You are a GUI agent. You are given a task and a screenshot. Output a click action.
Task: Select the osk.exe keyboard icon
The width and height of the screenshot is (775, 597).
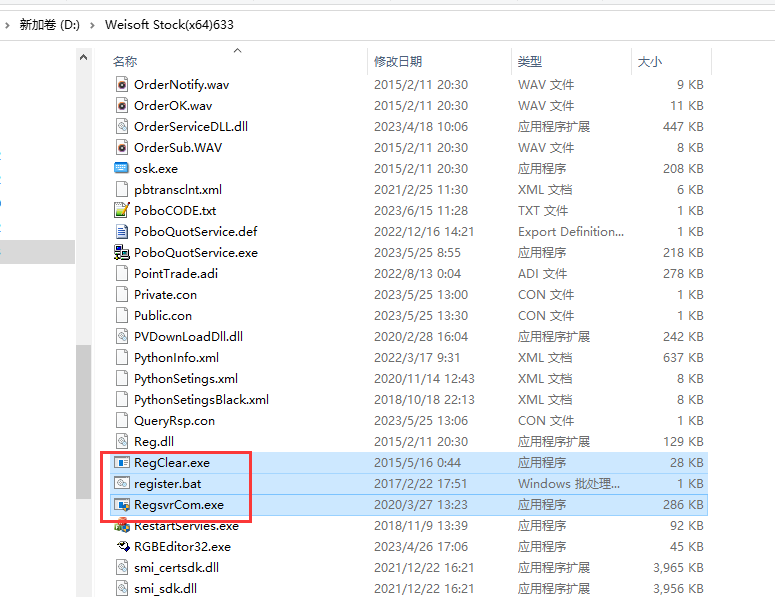click(x=122, y=169)
